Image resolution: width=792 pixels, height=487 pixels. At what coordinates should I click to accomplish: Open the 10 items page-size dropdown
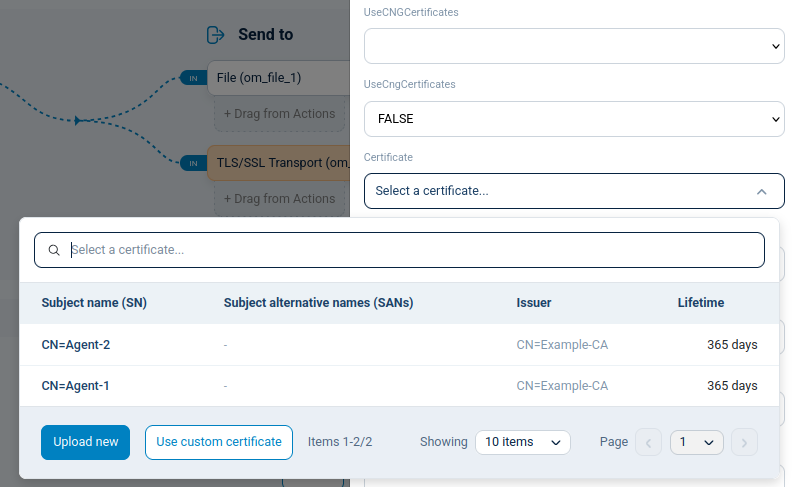pos(523,442)
